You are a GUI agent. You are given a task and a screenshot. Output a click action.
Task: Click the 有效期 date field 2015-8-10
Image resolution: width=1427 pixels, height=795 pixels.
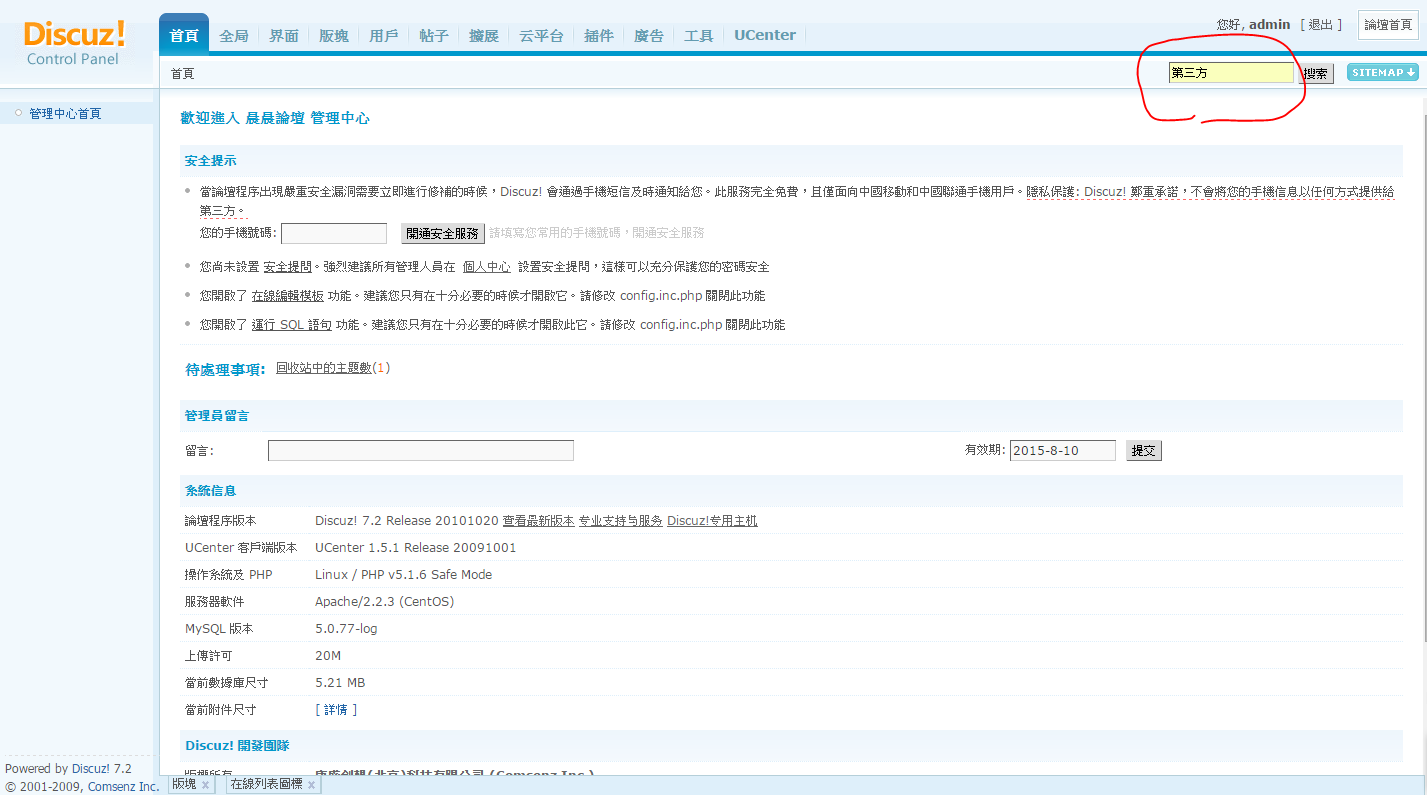(1063, 450)
